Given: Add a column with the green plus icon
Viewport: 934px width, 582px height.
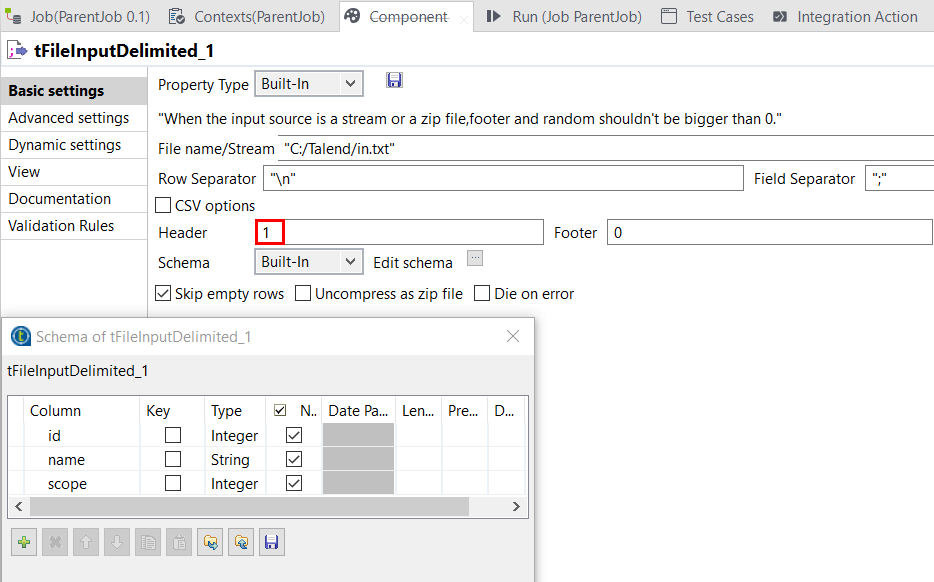Looking at the screenshot, I should [24, 542].
